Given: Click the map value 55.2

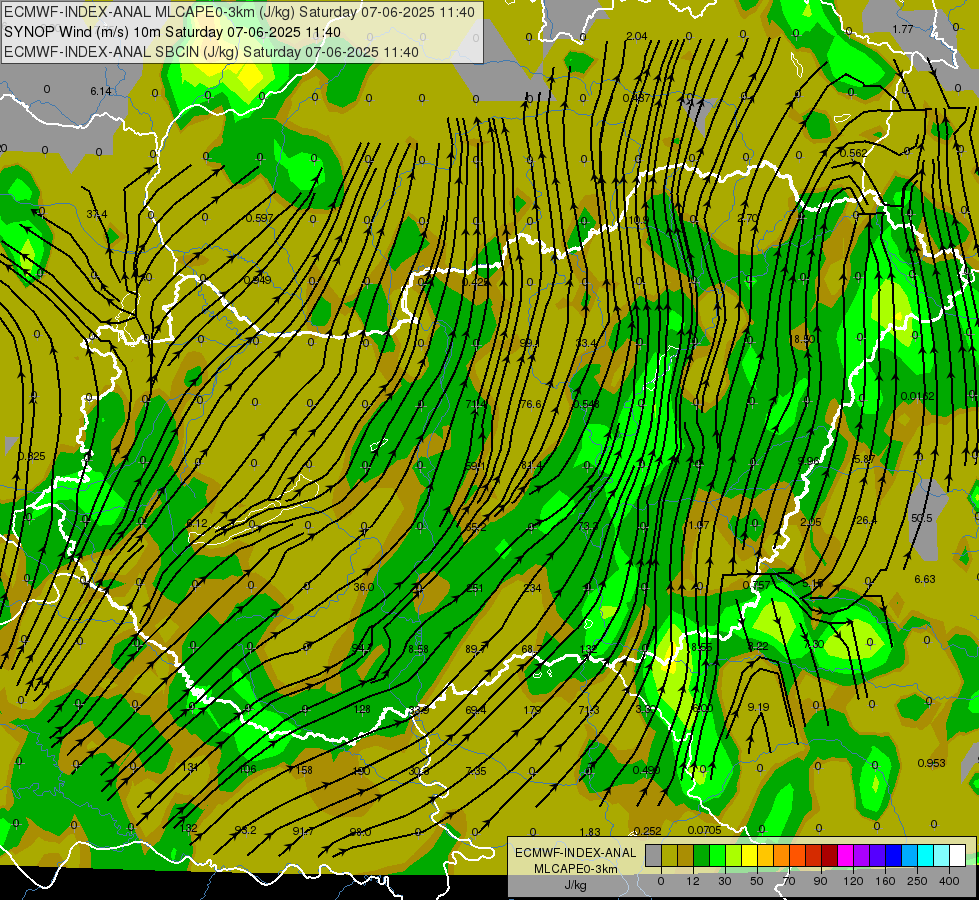Looking at the screenshot, I should (476, 527).
